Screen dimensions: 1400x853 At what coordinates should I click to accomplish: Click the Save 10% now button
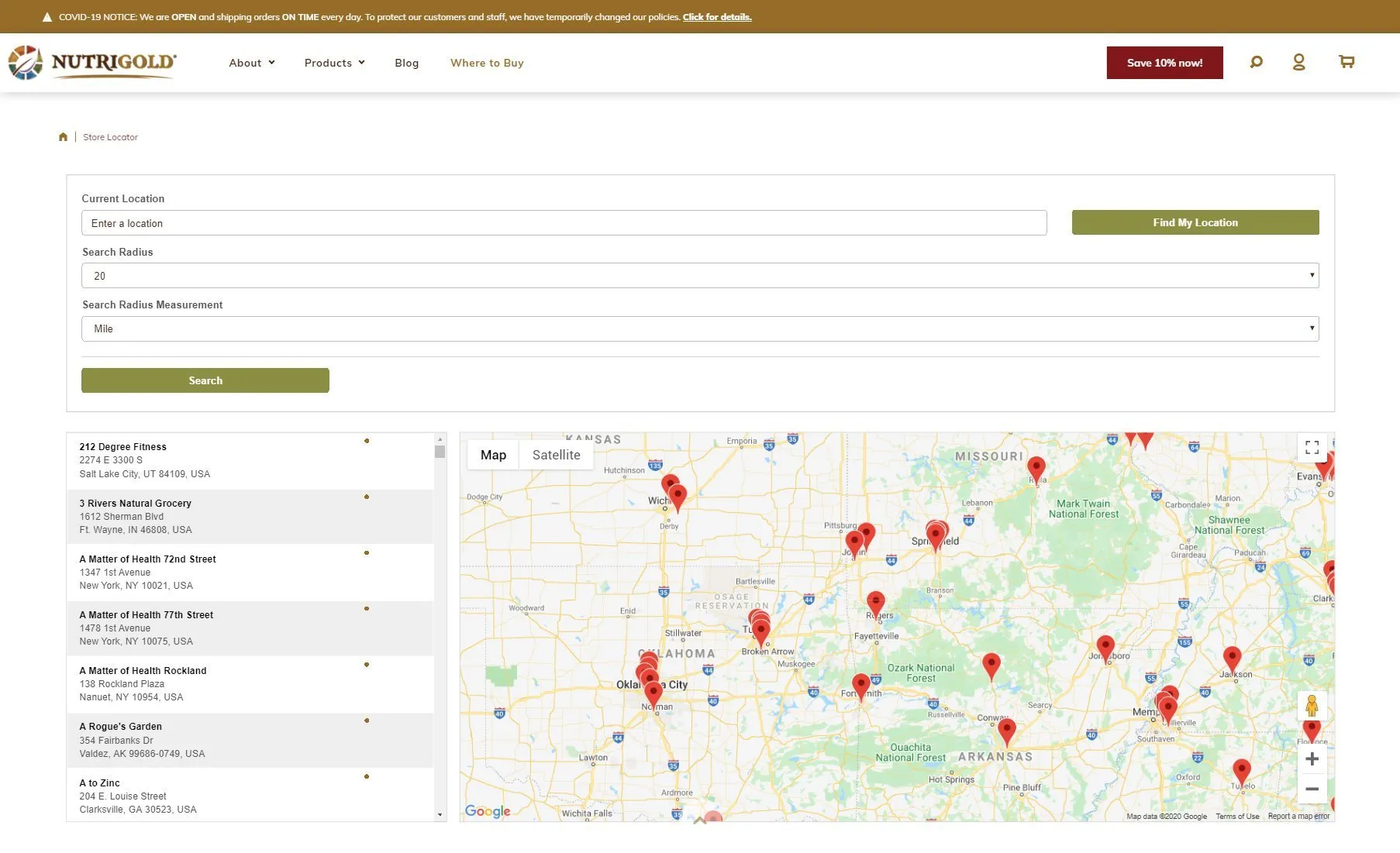pos(1164,63)
